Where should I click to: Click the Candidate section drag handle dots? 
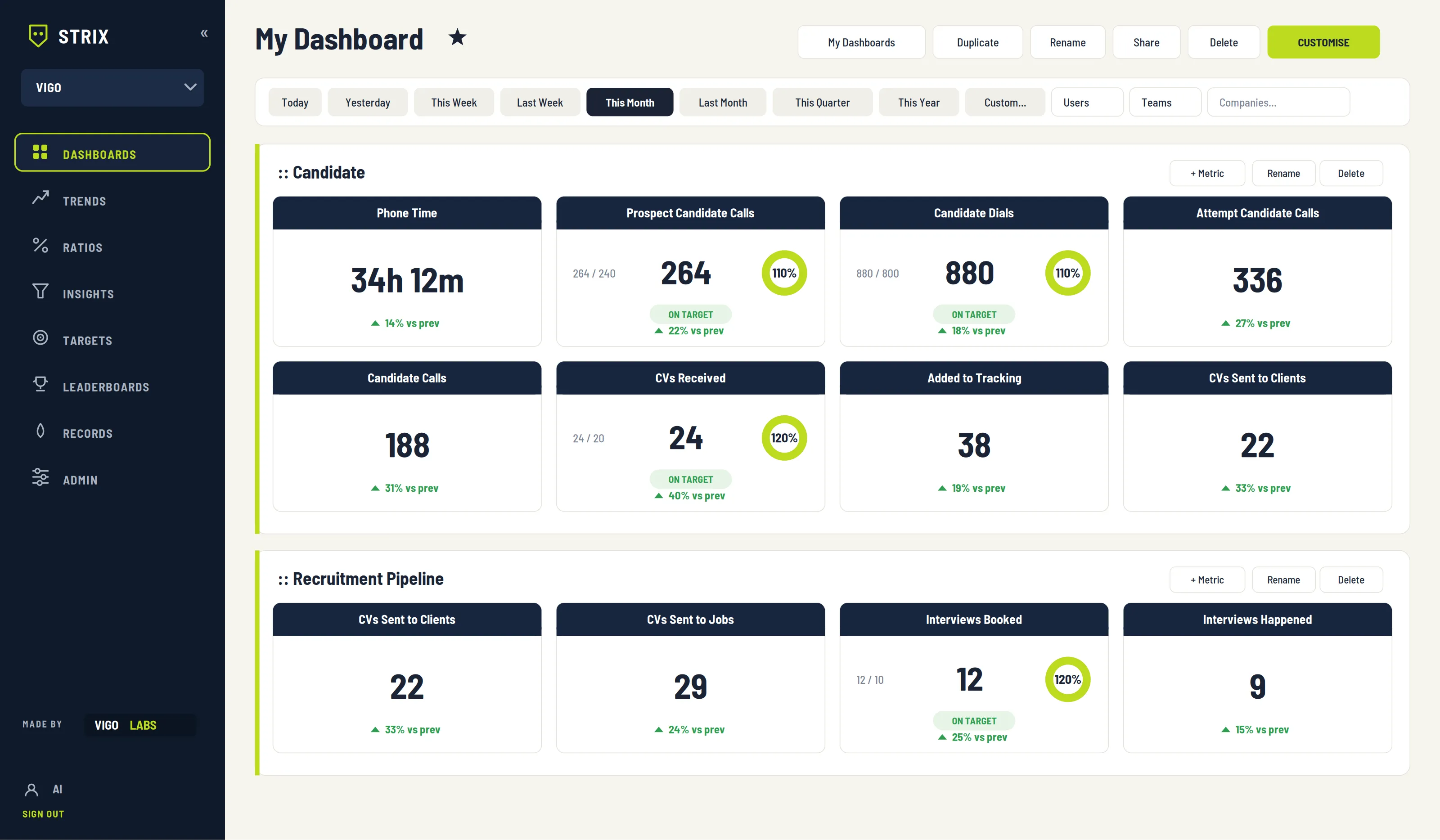coord(283,173)
